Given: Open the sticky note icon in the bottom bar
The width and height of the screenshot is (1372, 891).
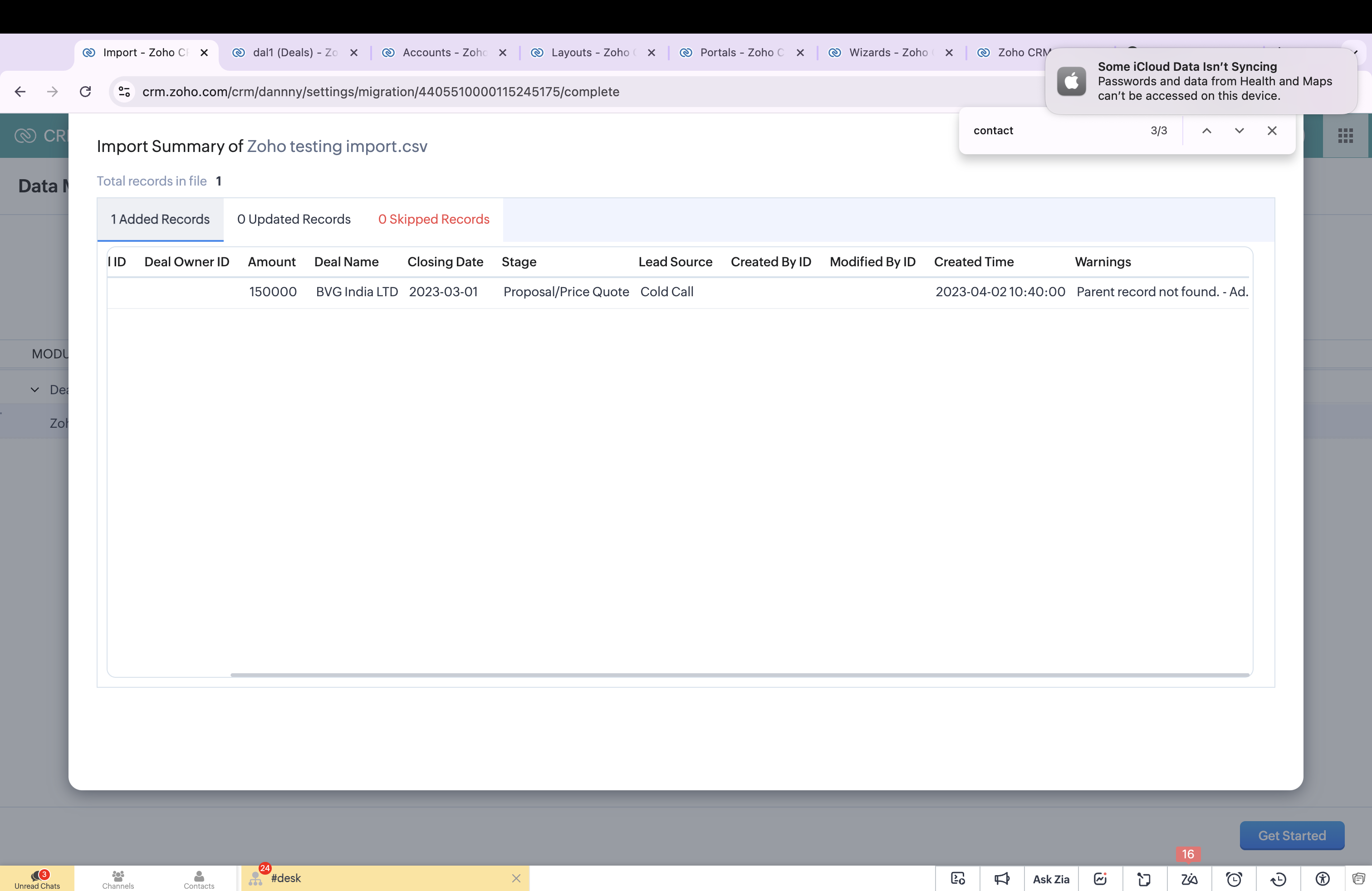Looking at the screenshot, I should click(x=1144, y=878).
